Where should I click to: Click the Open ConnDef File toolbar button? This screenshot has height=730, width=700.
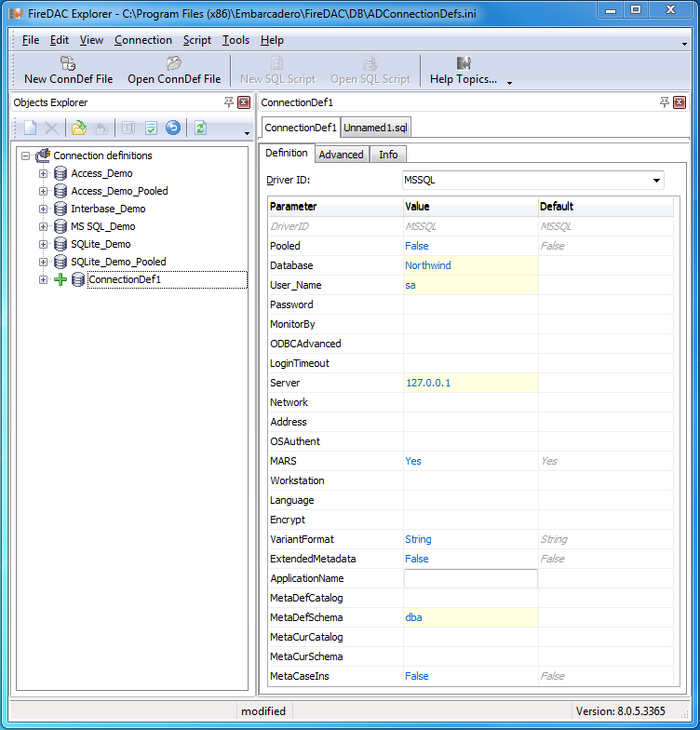(174, 71)
